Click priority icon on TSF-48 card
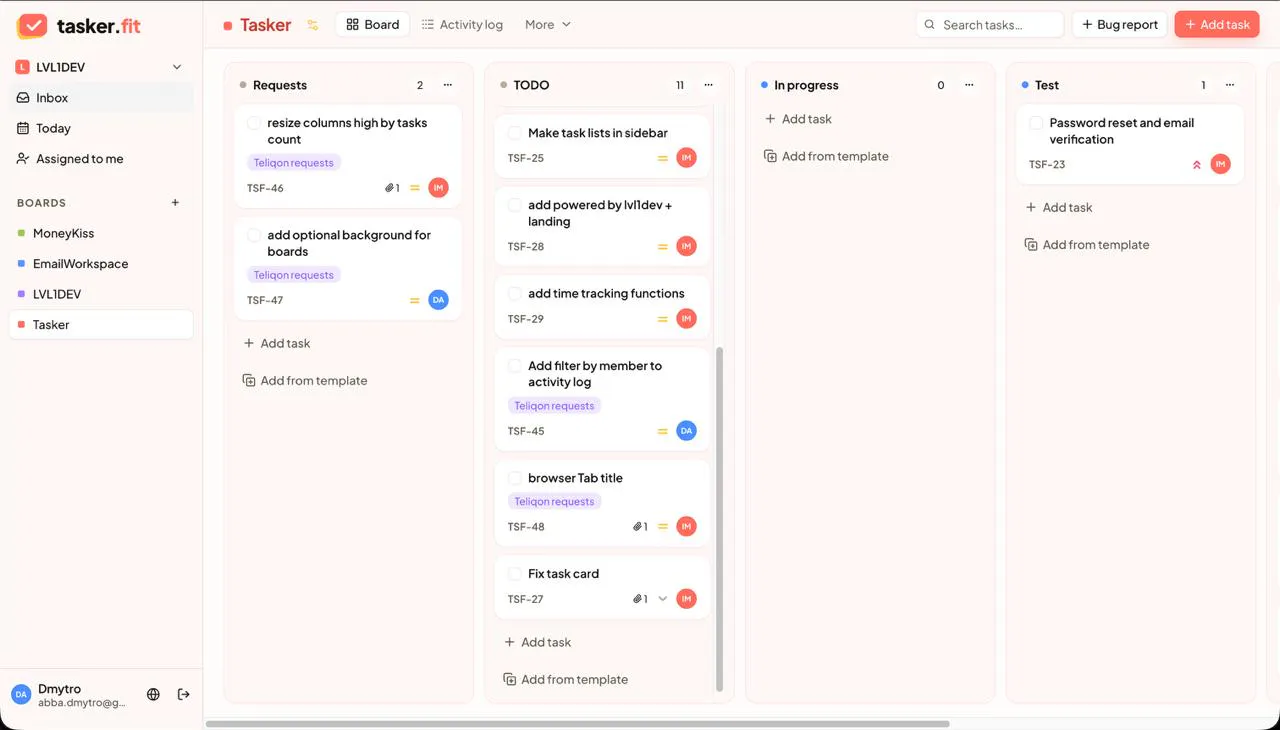 (x=662, y=527)
